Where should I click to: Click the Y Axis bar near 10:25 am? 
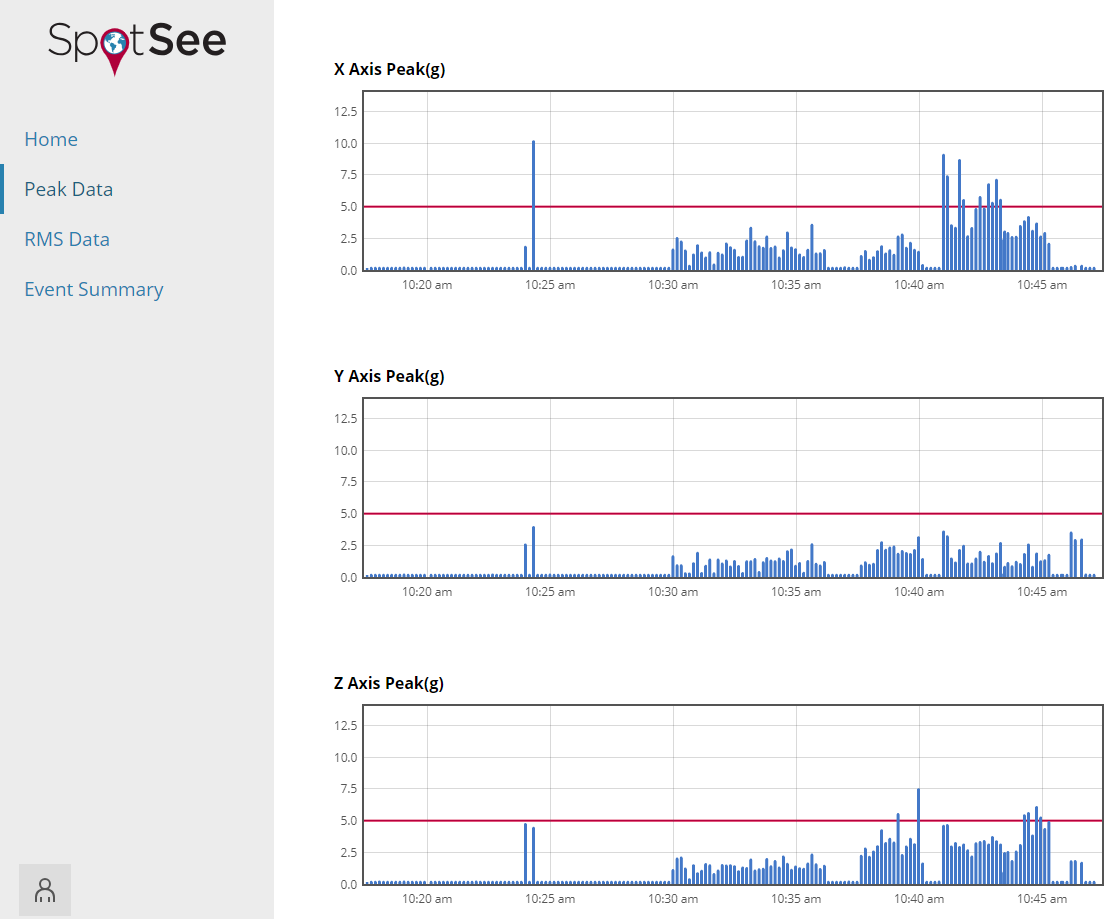click(x=534, y=552)
